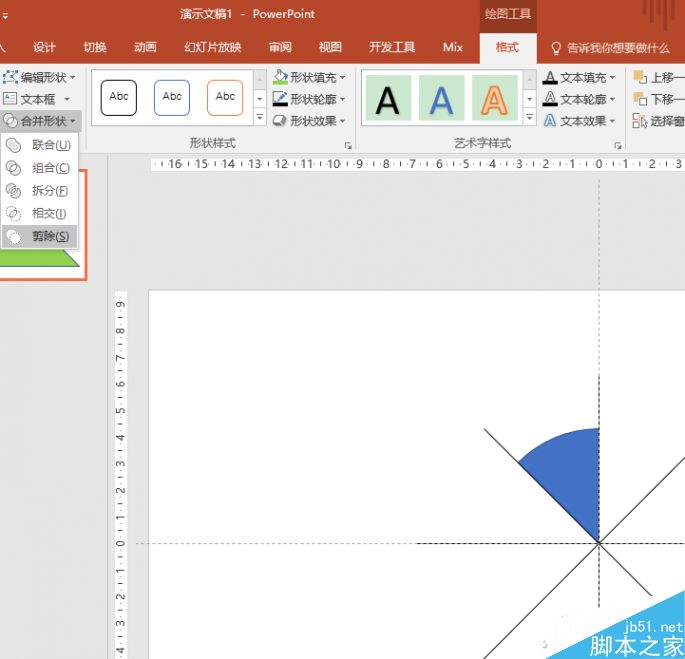The image size is (685, 659).
Task: Switch to the Animation (动画) tab
Action: point(145,47)
